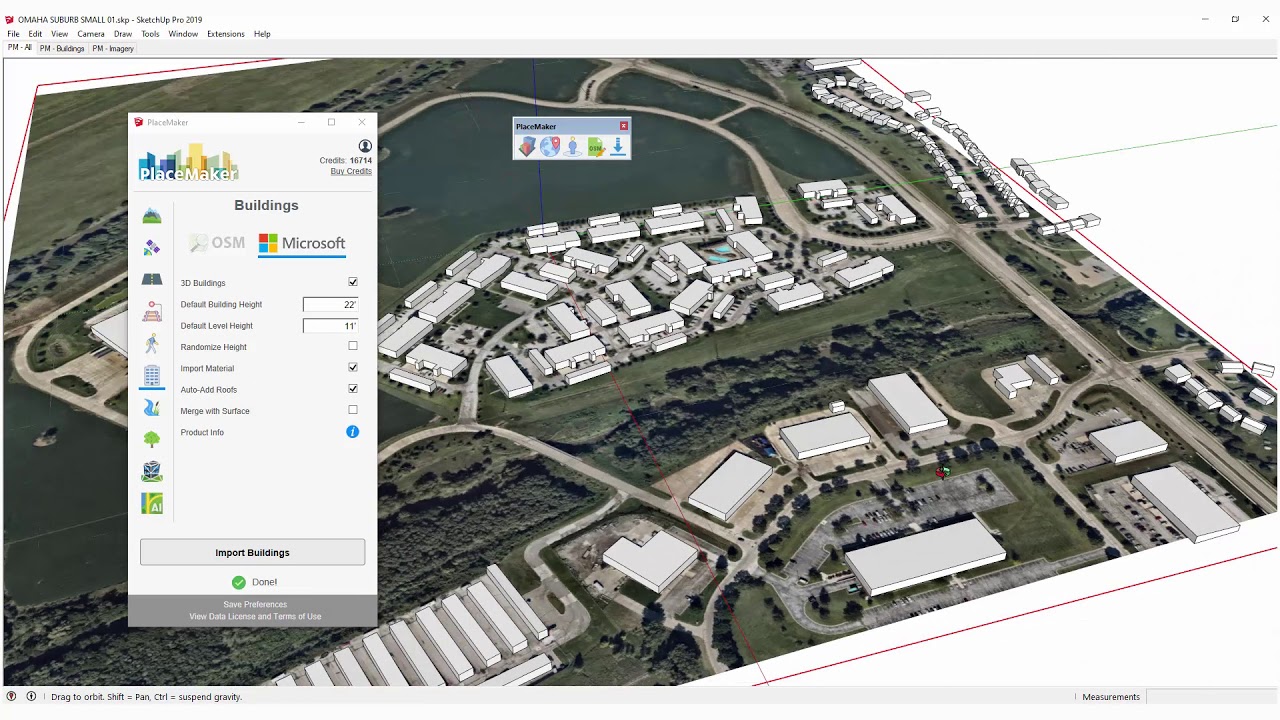
Task: Open the water river section icon in sidebar
Action: point(151,407)
